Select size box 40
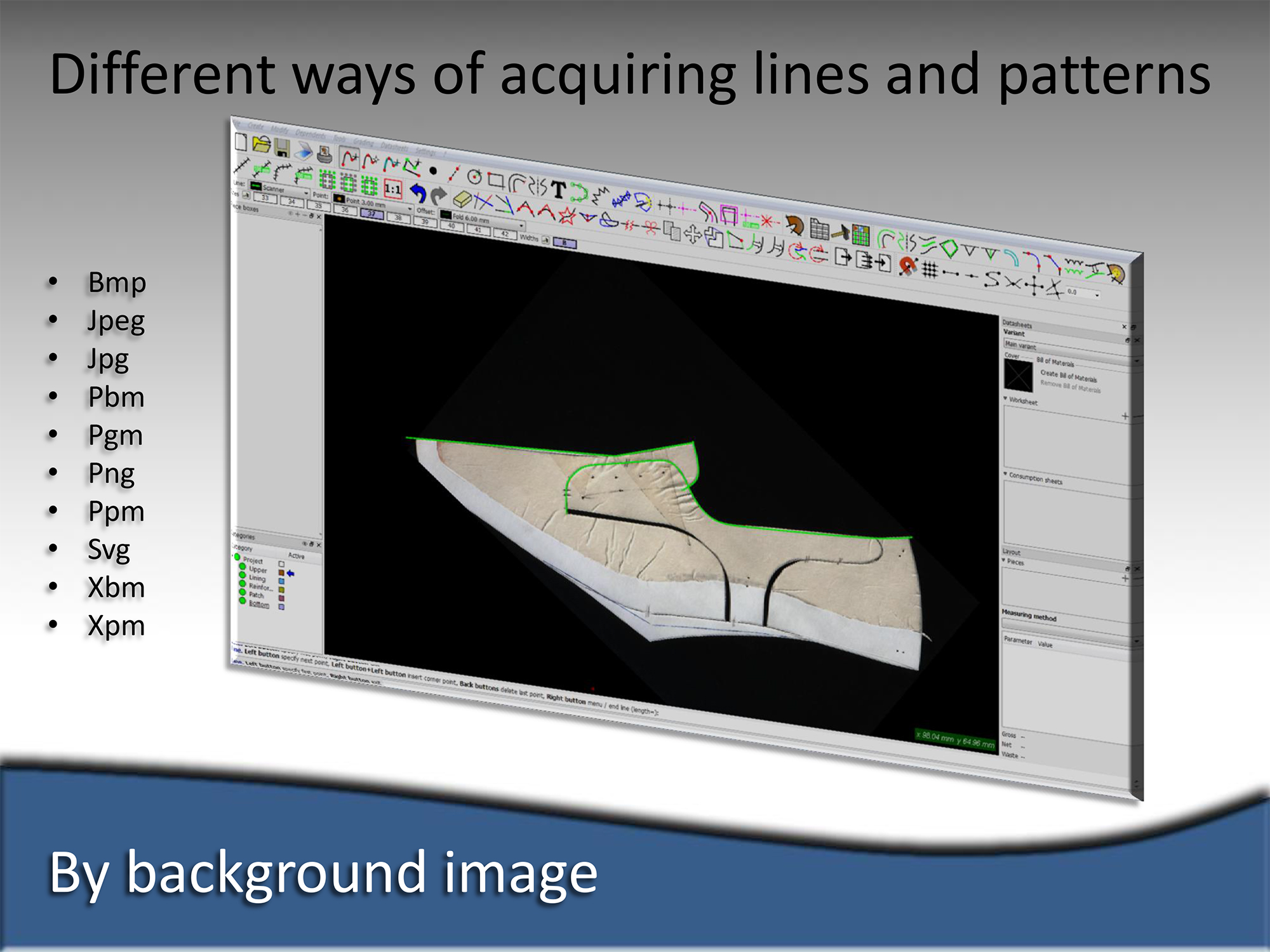 [x=451, y=226]
